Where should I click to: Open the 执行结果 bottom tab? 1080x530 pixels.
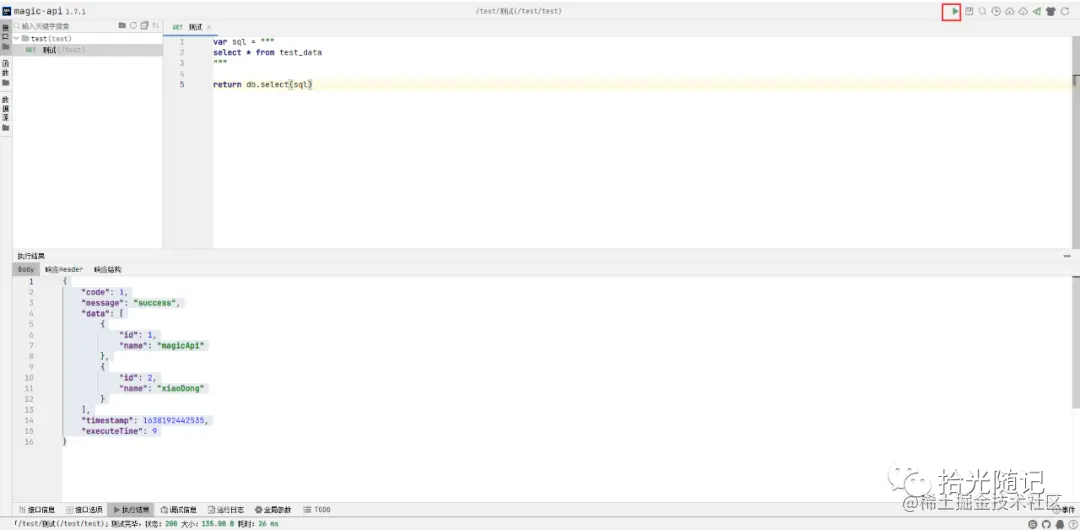point(132,509)
